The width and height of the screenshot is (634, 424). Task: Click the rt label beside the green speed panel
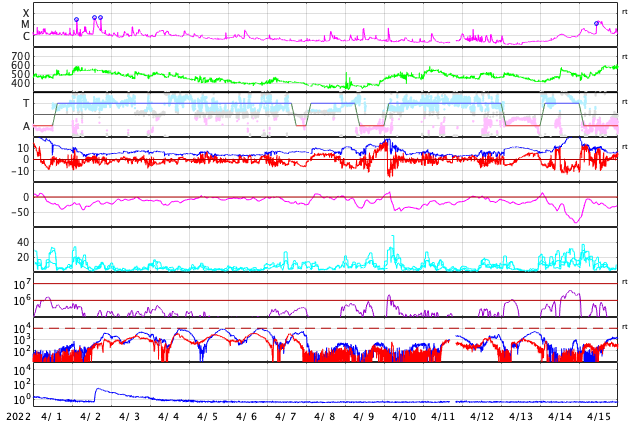point(624,57)
